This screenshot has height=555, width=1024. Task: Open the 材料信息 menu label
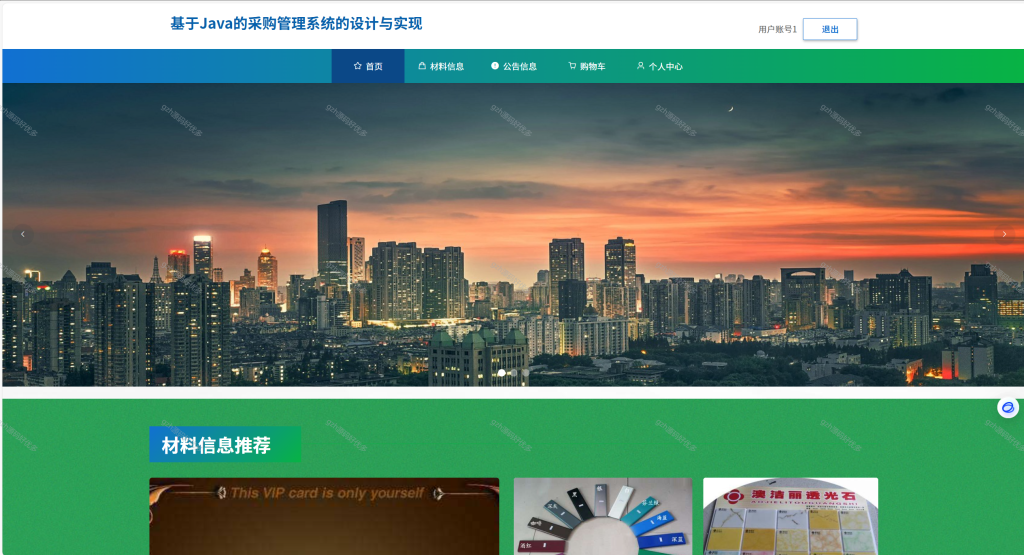click(x=447, y=67)
